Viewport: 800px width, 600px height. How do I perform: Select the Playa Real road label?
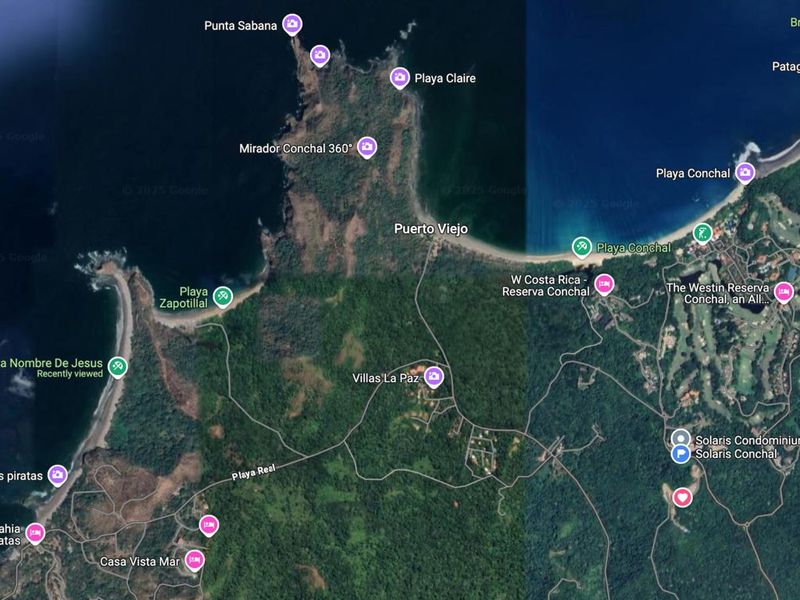(254, 472)
